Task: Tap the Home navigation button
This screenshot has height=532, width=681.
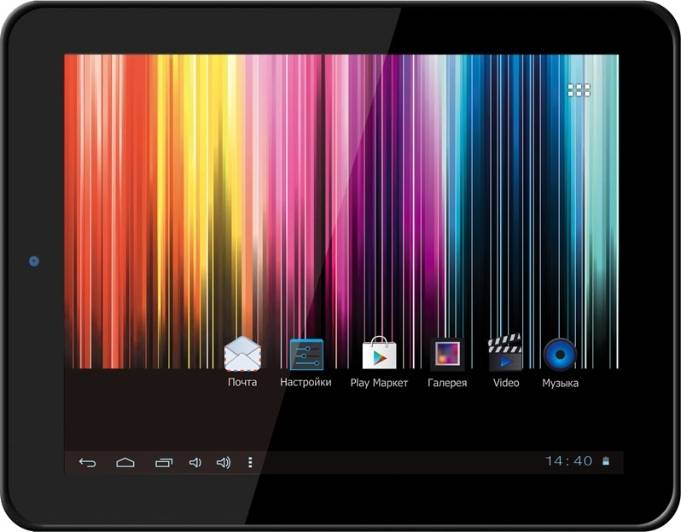Action: pyautogui.click(x=125, y=463)
